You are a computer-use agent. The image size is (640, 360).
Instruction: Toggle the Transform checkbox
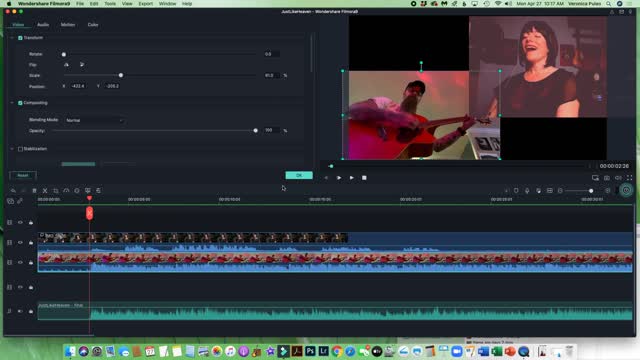(x=20, y=38)
